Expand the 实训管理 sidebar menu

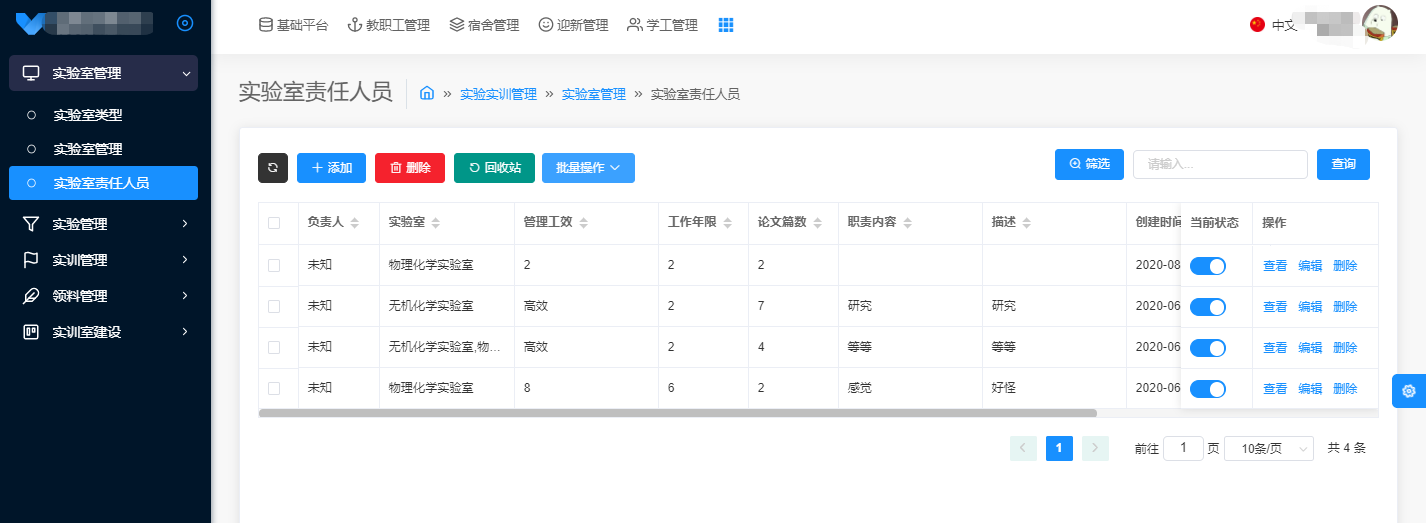coord(104,260)
